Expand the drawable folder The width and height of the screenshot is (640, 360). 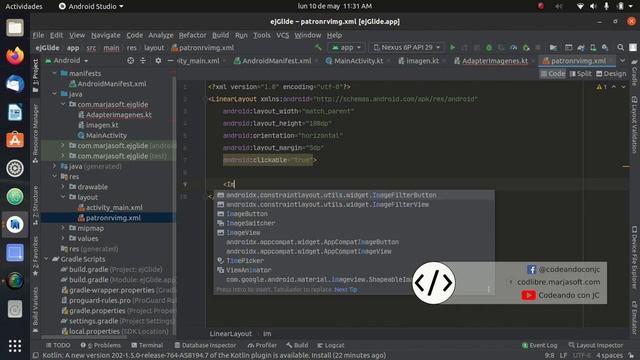point(63,187)
